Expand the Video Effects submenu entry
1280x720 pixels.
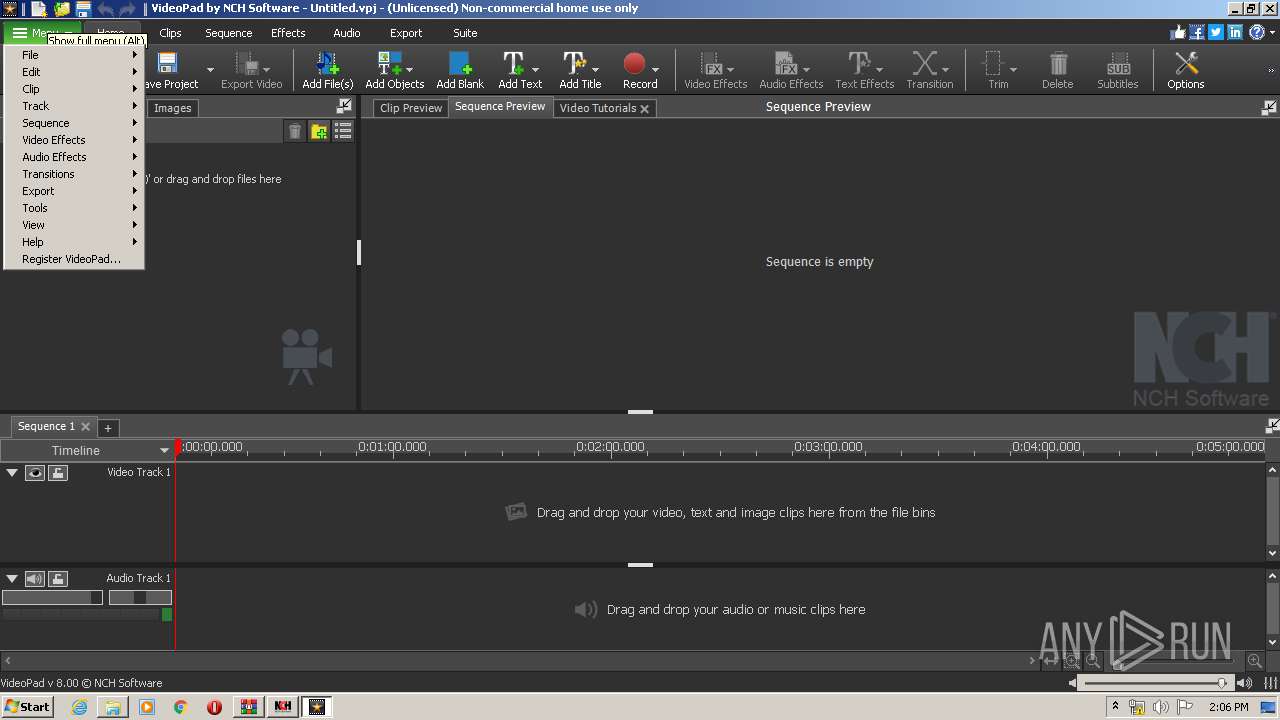[x=75, y=140]
